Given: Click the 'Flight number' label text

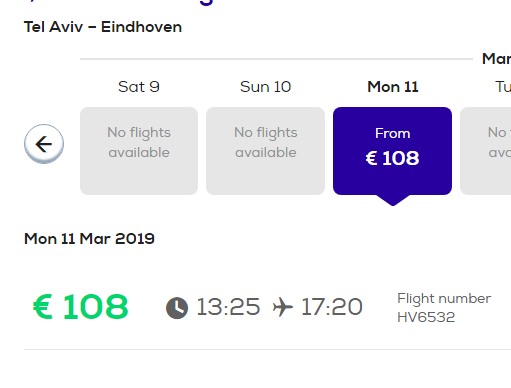Looking at the screenshot, I should (444, 298).
